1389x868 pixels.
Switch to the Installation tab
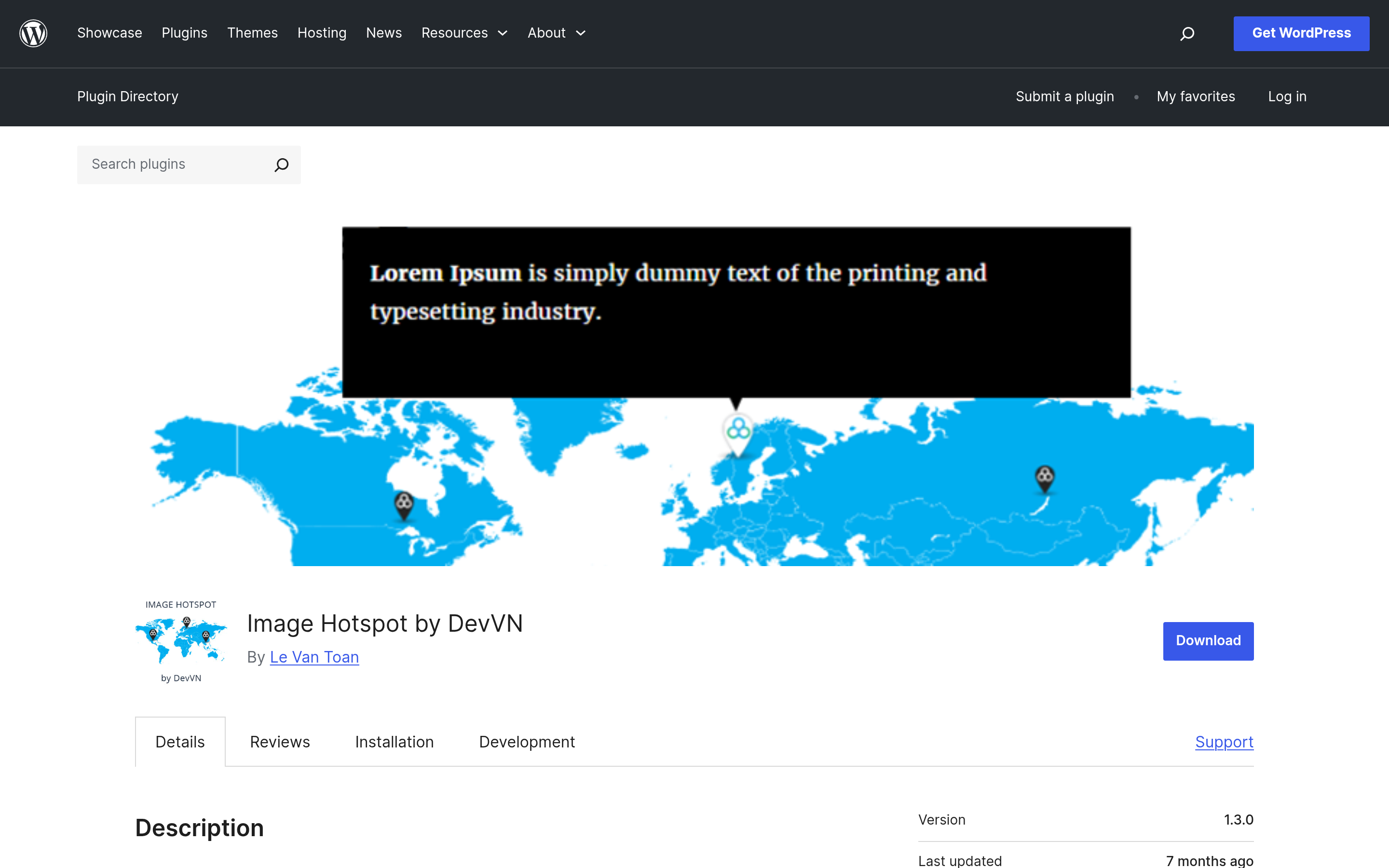click(x=395, y=742)
